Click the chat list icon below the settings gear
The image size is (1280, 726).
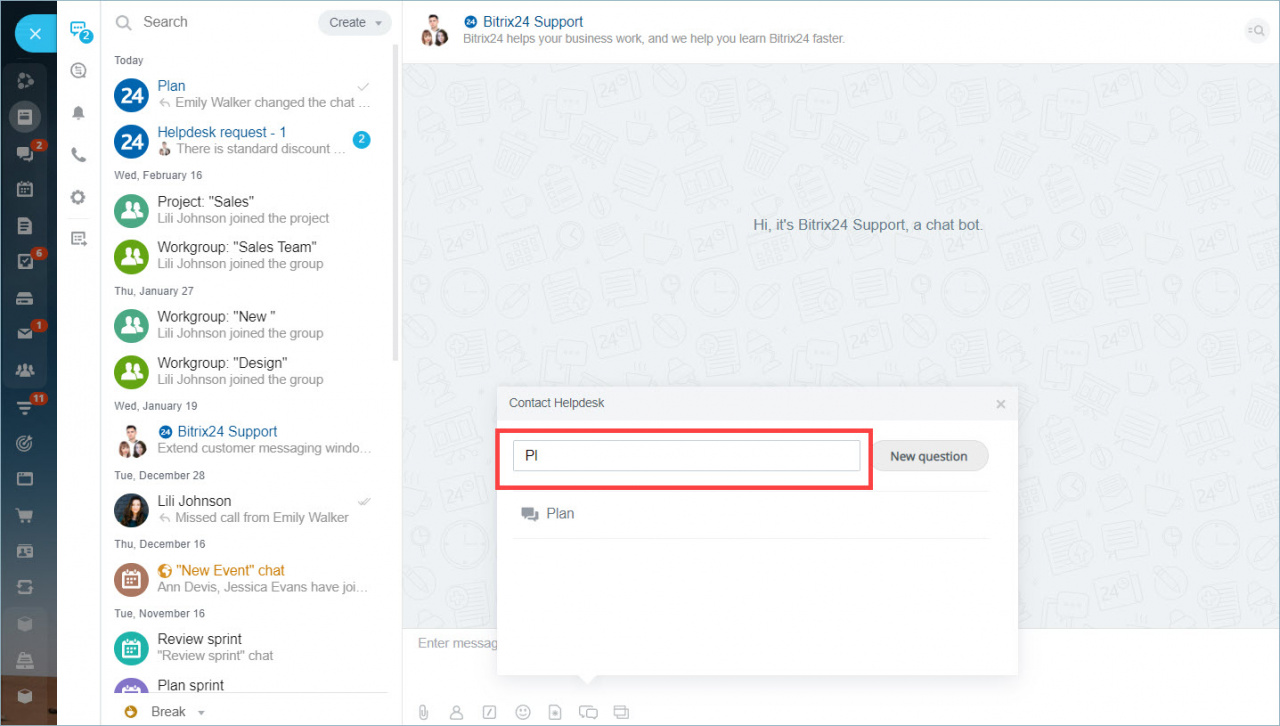click(x=79, y=238)
